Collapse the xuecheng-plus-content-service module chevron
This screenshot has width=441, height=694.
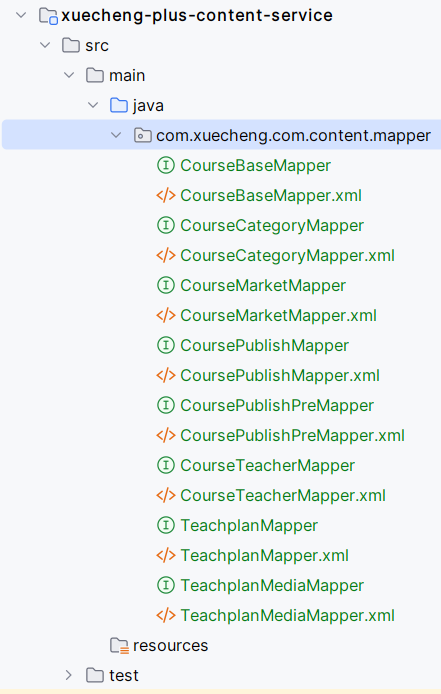[21, 15]
